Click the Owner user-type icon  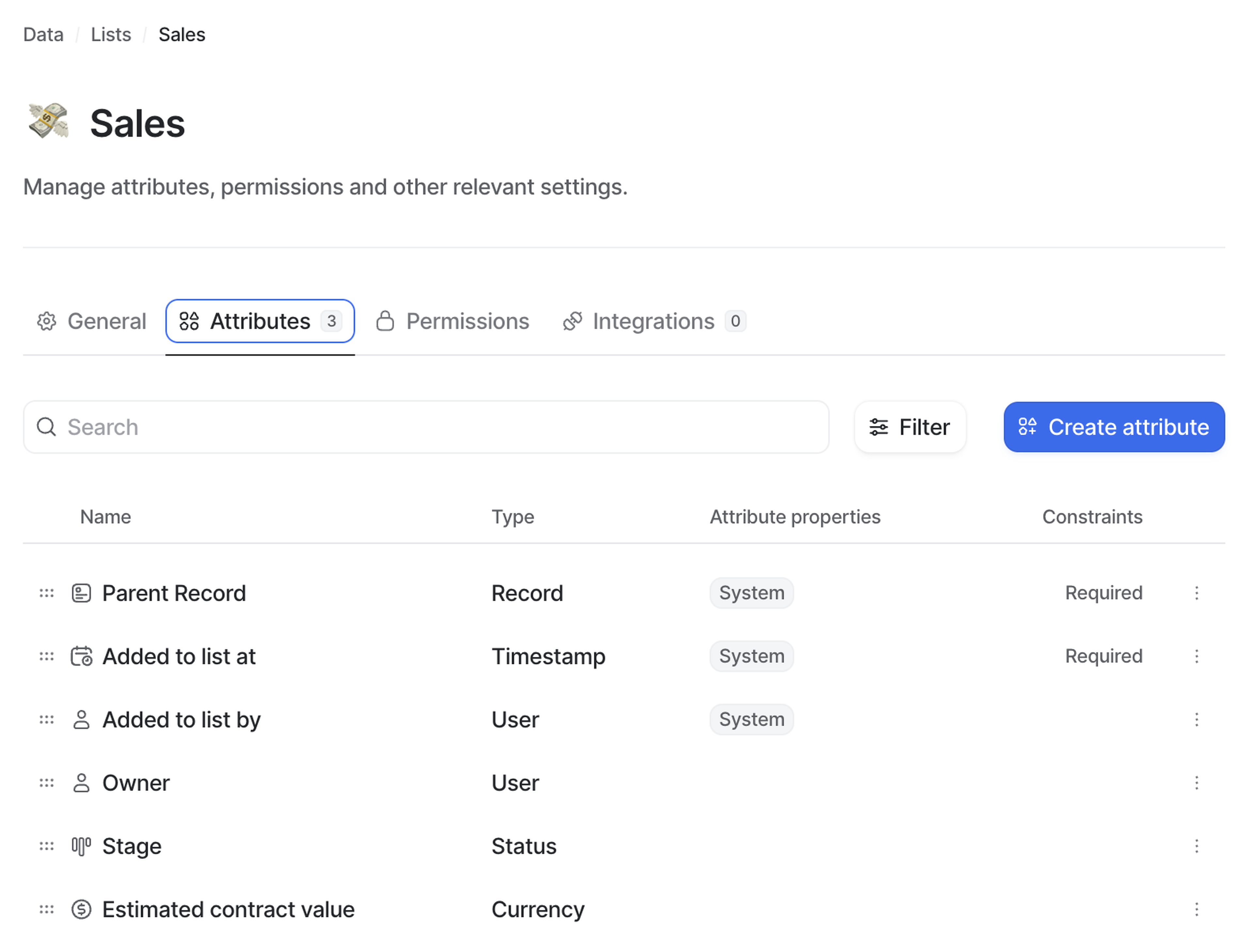[x=81, y=783]
